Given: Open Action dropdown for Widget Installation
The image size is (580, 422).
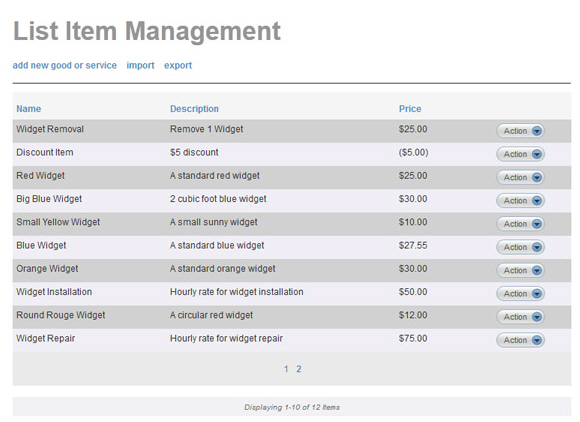Looking at the screenshot, I should [x=520, y=294].
